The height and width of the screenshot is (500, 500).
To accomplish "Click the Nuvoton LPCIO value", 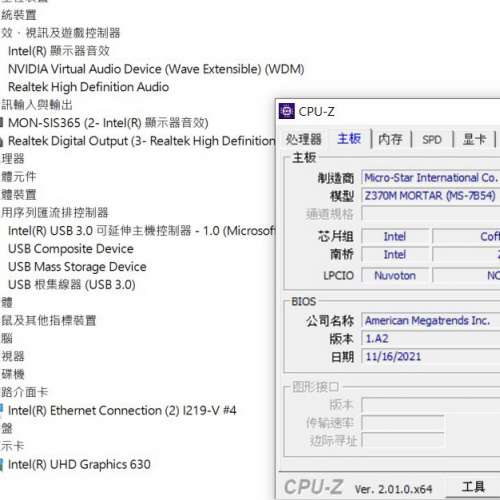I will [395, 276].
